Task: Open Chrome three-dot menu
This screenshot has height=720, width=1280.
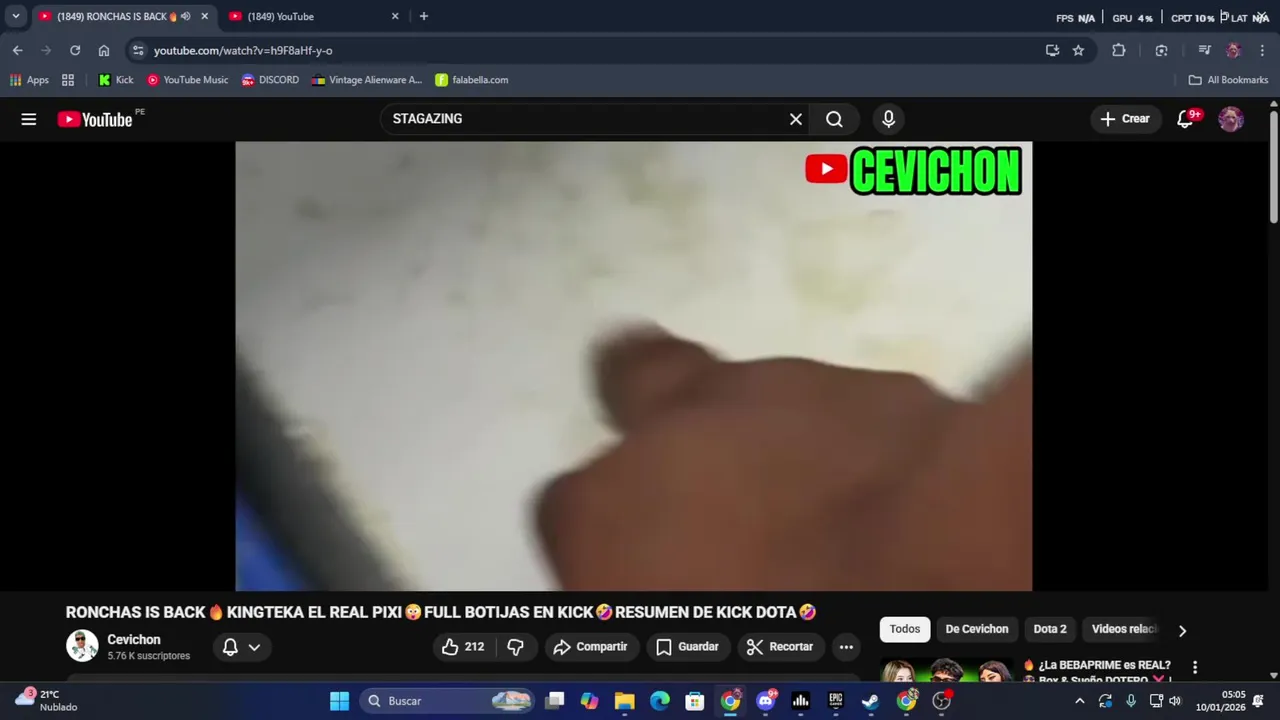Action: coord(1262,50)
